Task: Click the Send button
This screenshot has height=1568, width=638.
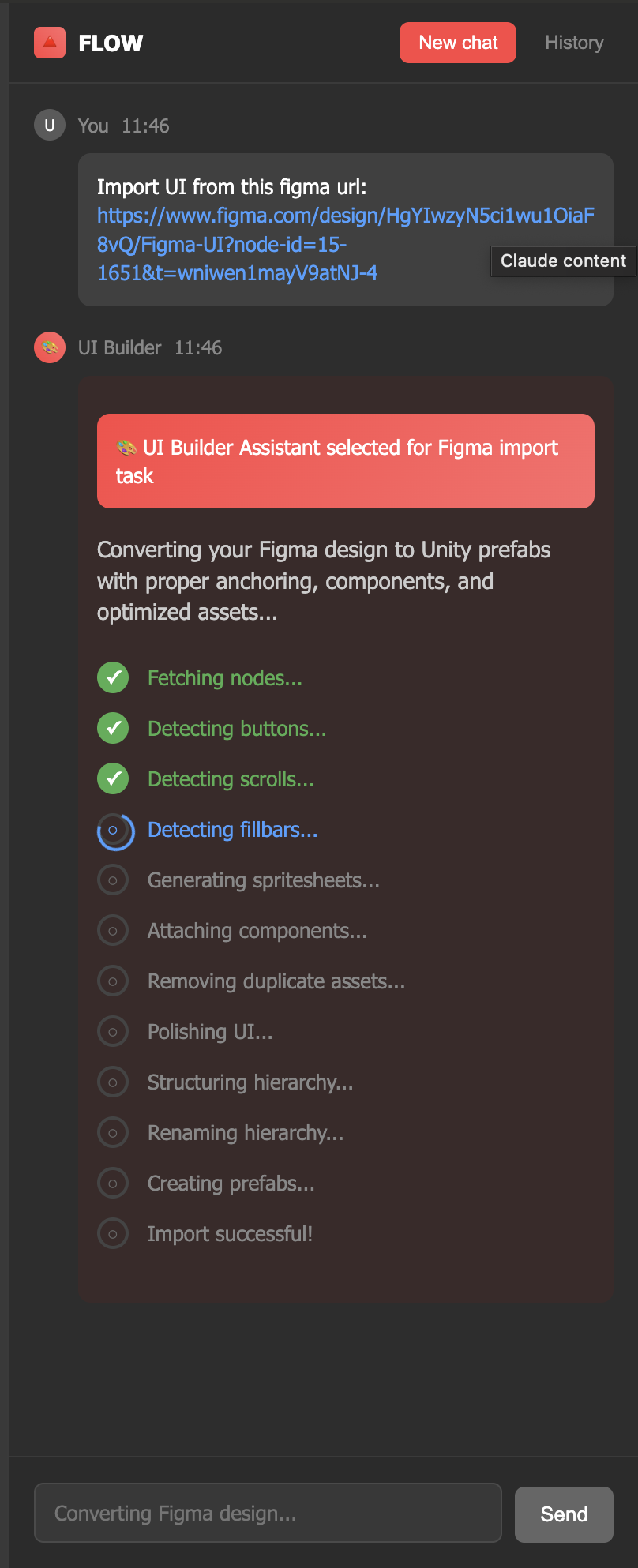Action: [x=564, y=1514]
